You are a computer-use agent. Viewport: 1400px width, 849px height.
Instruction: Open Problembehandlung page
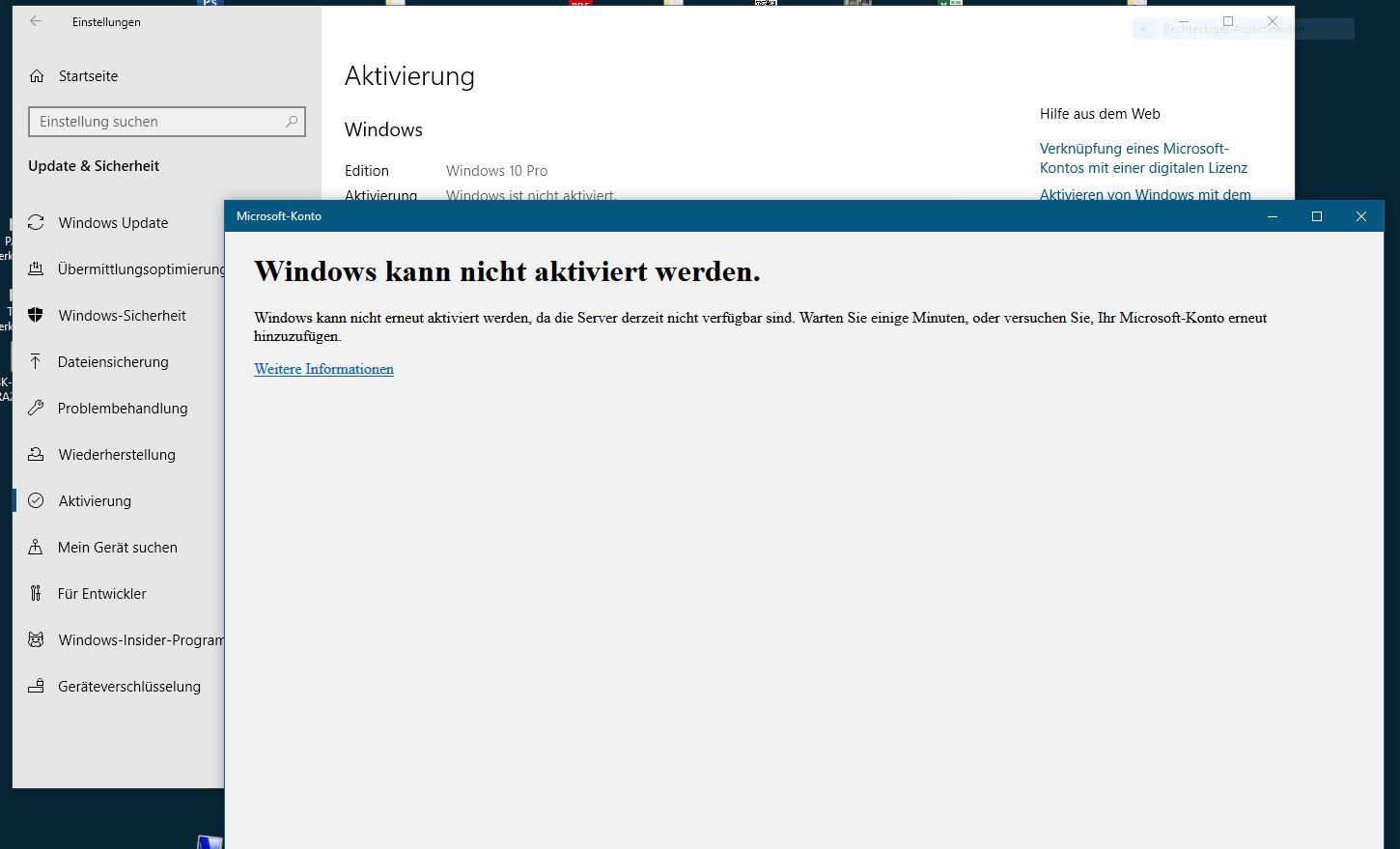coord(123,409)
